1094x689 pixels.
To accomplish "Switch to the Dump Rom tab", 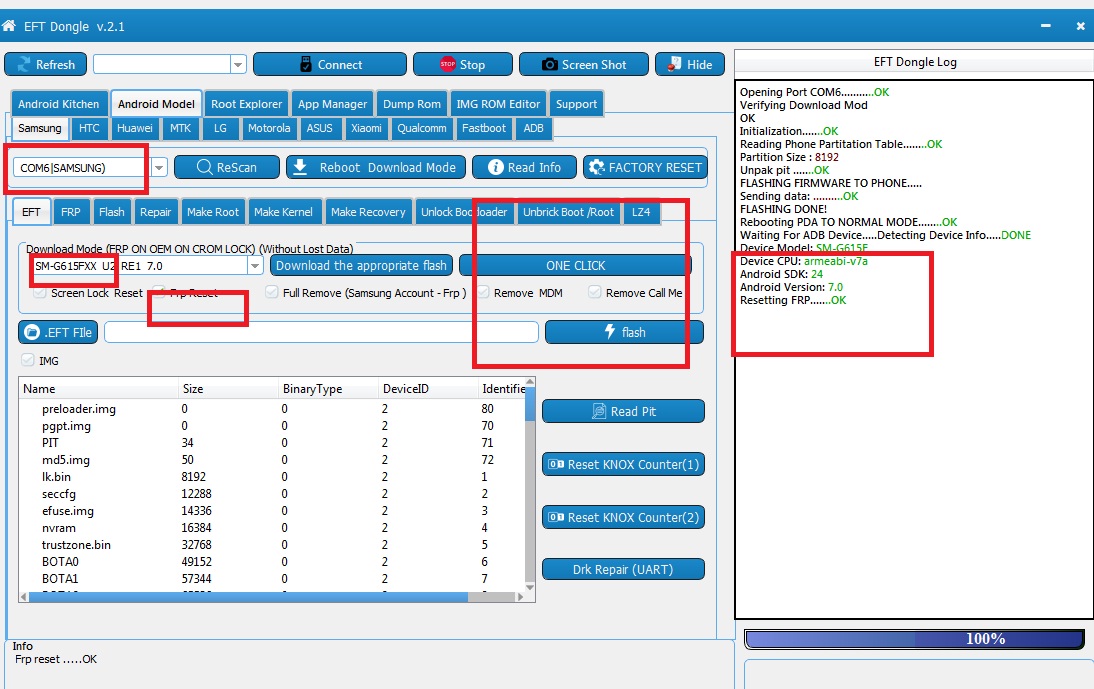I will 412,104.
